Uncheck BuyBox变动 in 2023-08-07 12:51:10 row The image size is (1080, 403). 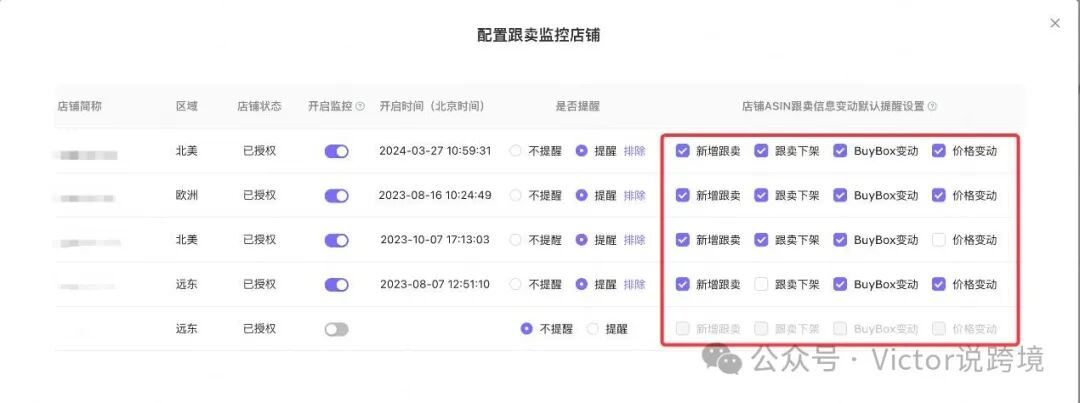(840, 284)
